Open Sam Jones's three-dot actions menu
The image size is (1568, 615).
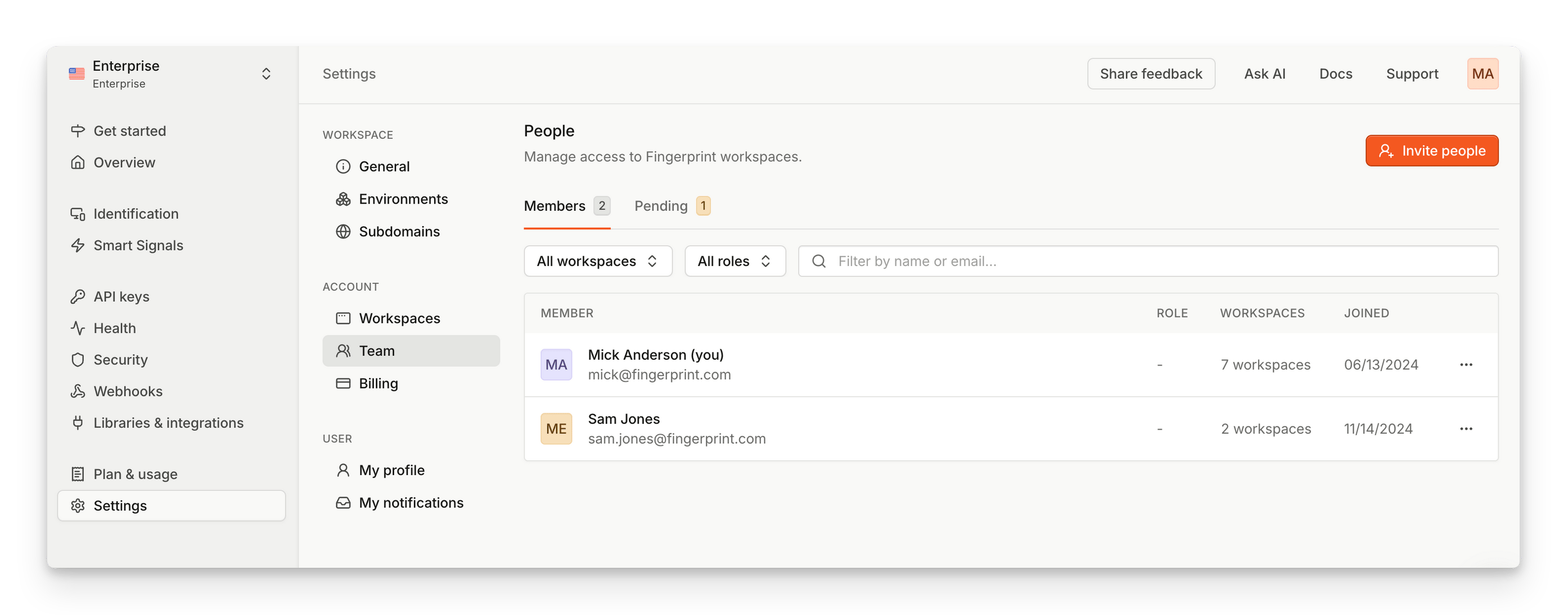1466,429
